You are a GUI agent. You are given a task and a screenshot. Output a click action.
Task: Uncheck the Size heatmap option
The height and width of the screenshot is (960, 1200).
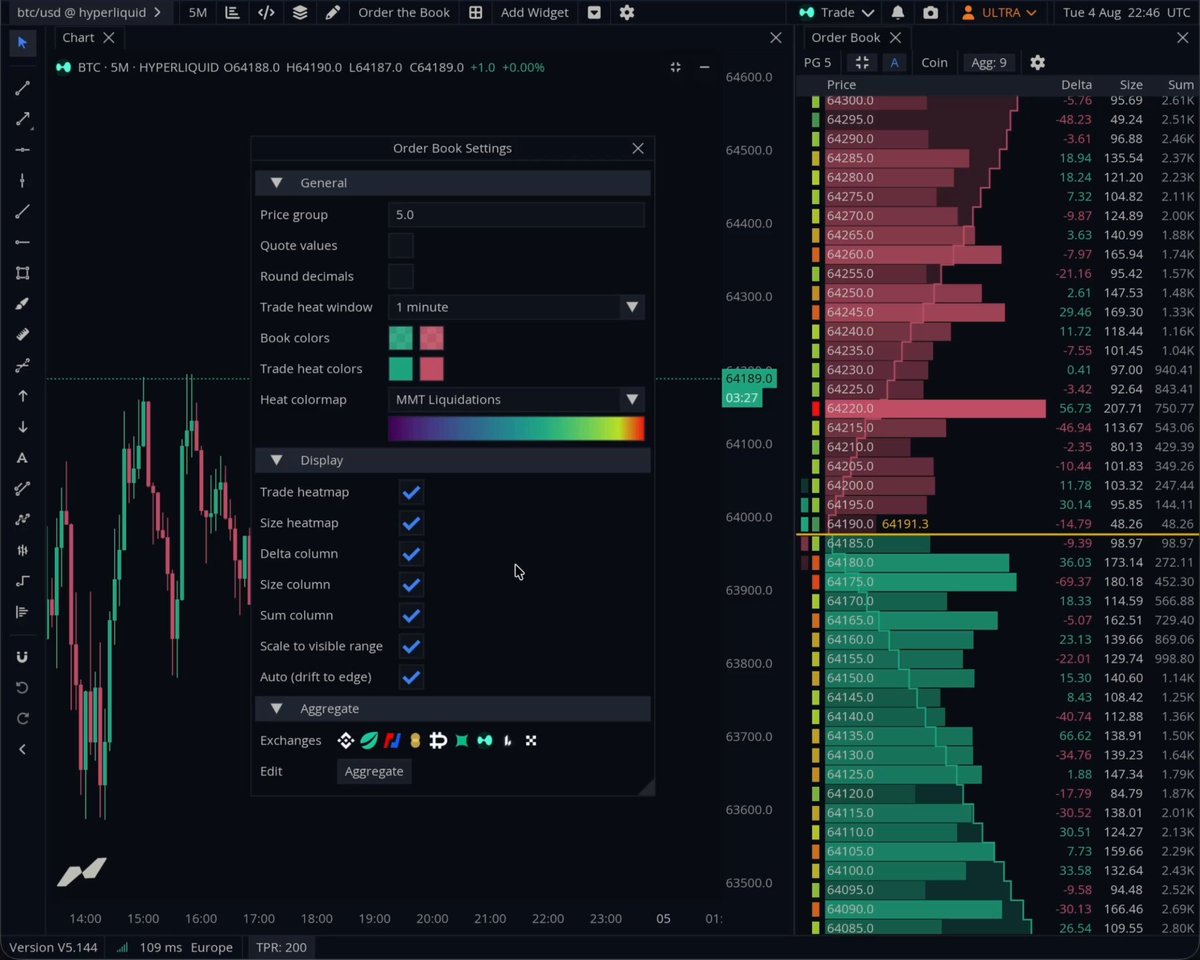pos(411,523)
